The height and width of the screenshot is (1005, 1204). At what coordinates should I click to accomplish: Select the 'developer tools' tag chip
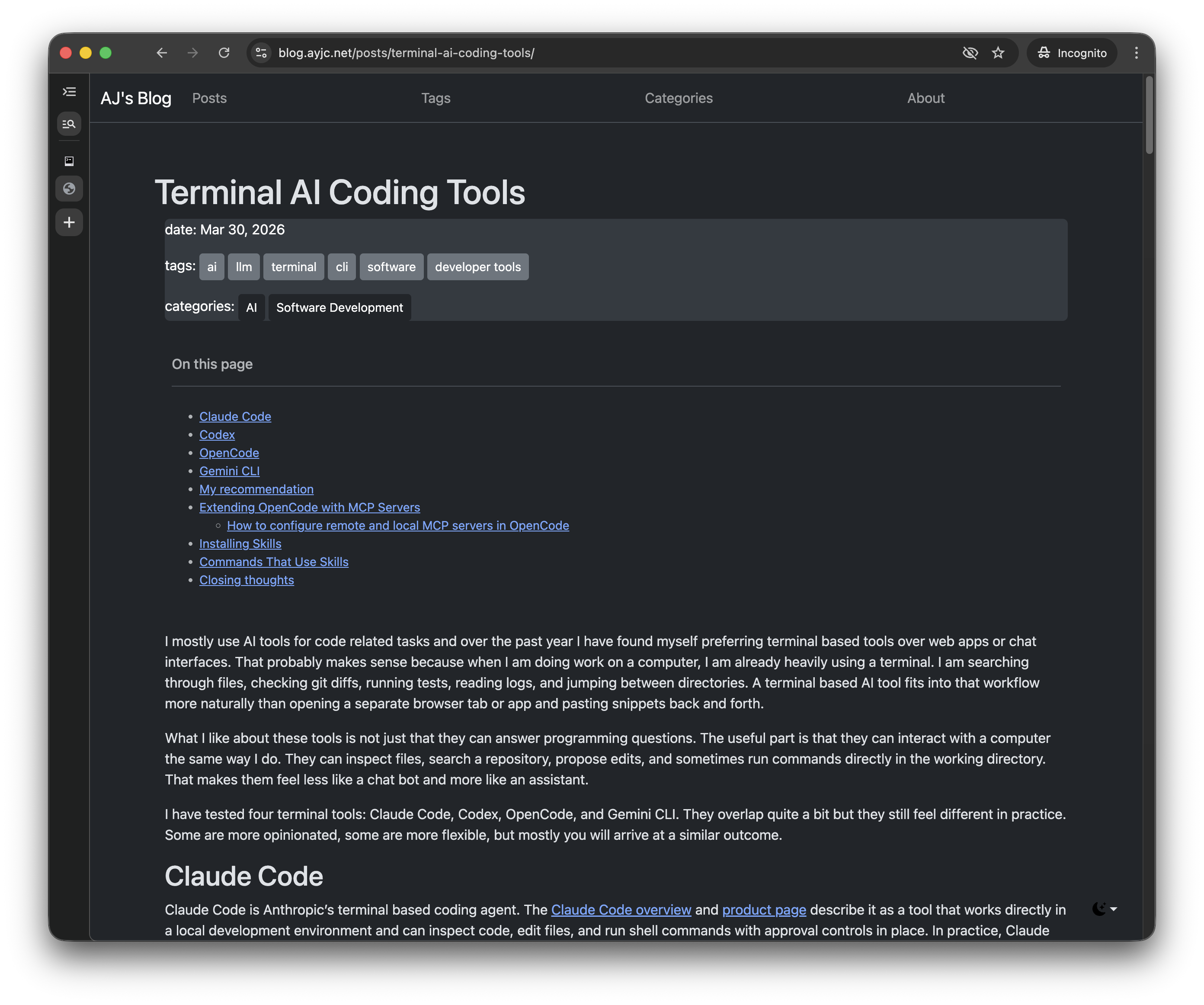pos(477,266)
